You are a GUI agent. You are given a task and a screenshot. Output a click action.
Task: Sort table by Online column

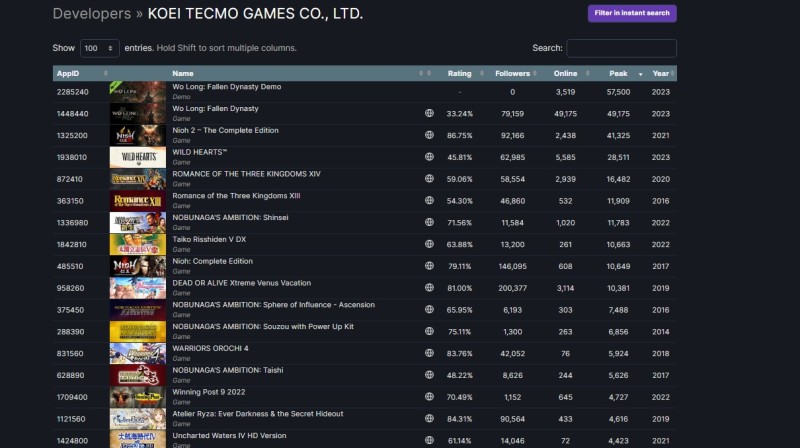tap(567, 73)
